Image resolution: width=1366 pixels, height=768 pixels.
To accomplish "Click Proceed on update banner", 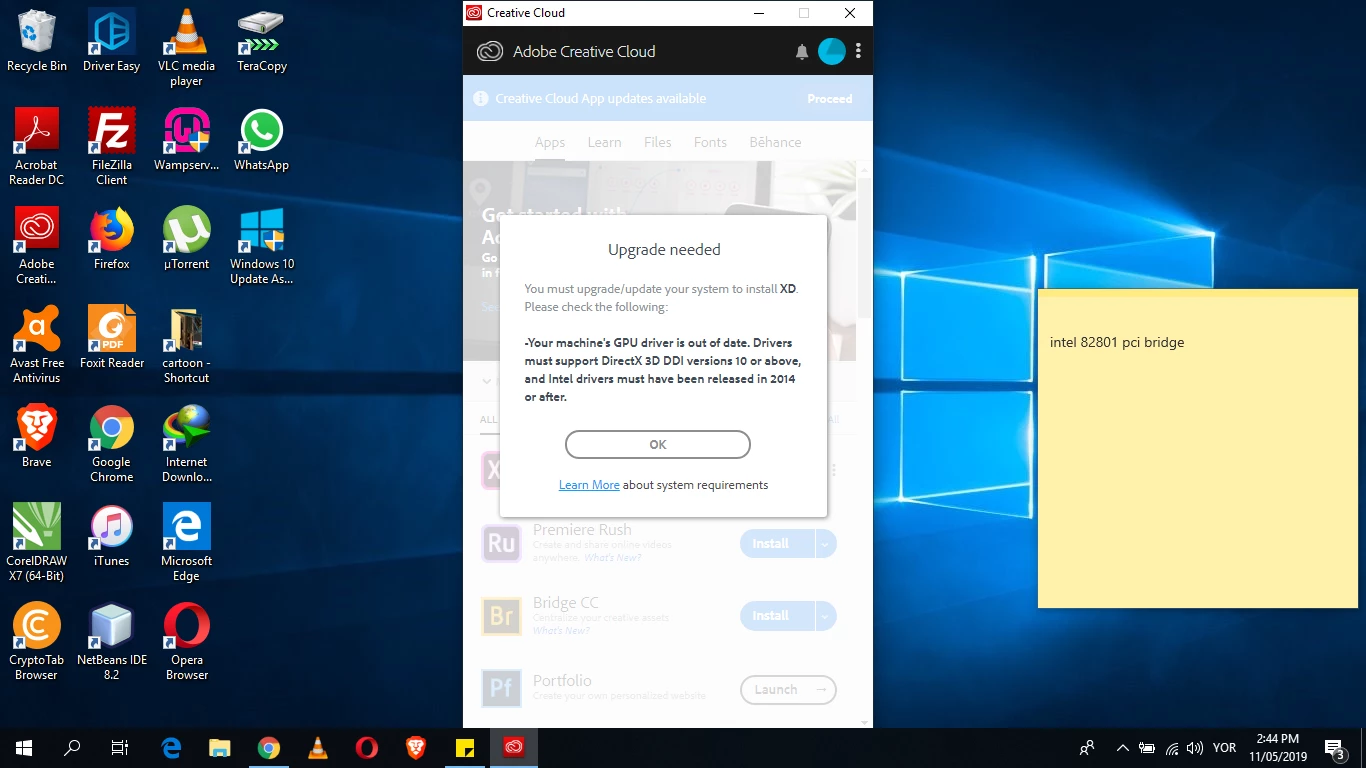I will tap(830, 99).
